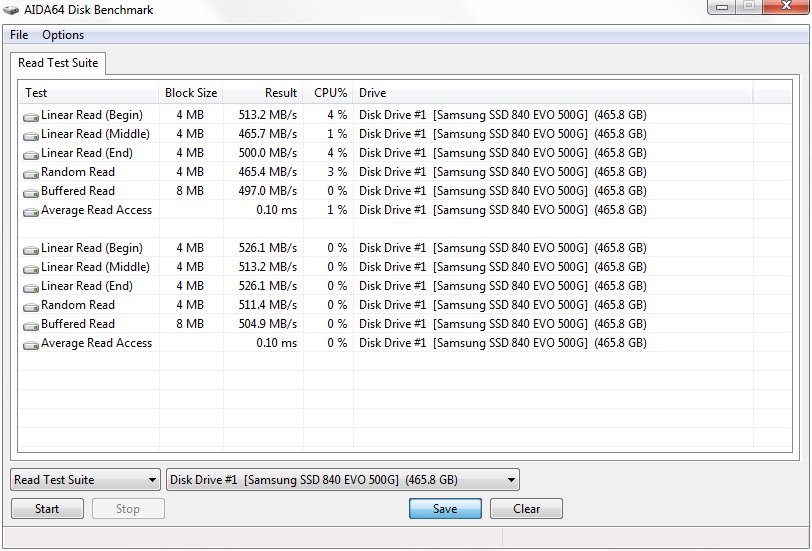Click the 8 MB block size in 504.9 MB/s row
Screen dimensions: 812x551
(190, 324)
